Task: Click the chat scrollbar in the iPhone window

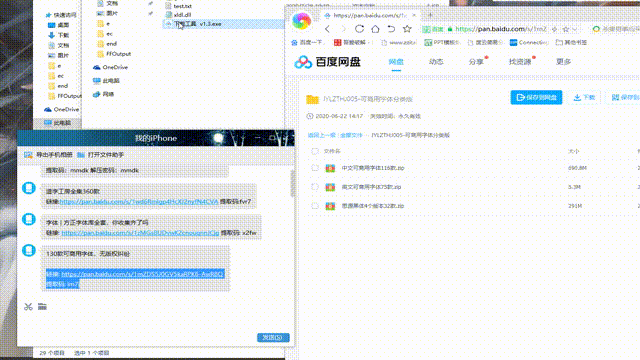Action: pos(292,184)
